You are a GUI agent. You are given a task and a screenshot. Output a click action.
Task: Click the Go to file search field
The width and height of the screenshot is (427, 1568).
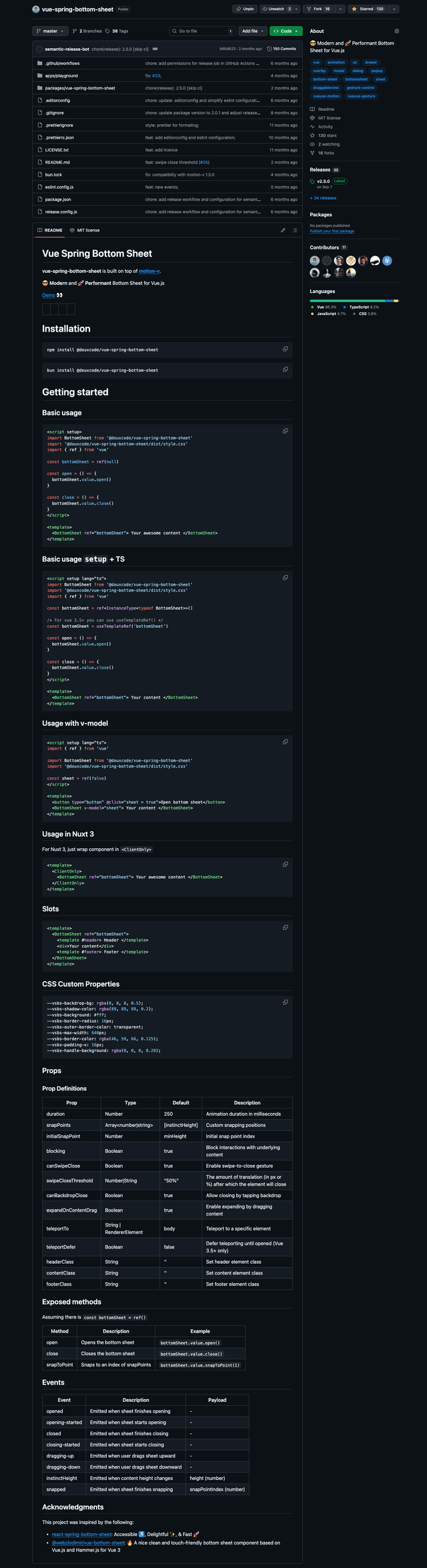(199, 31)
